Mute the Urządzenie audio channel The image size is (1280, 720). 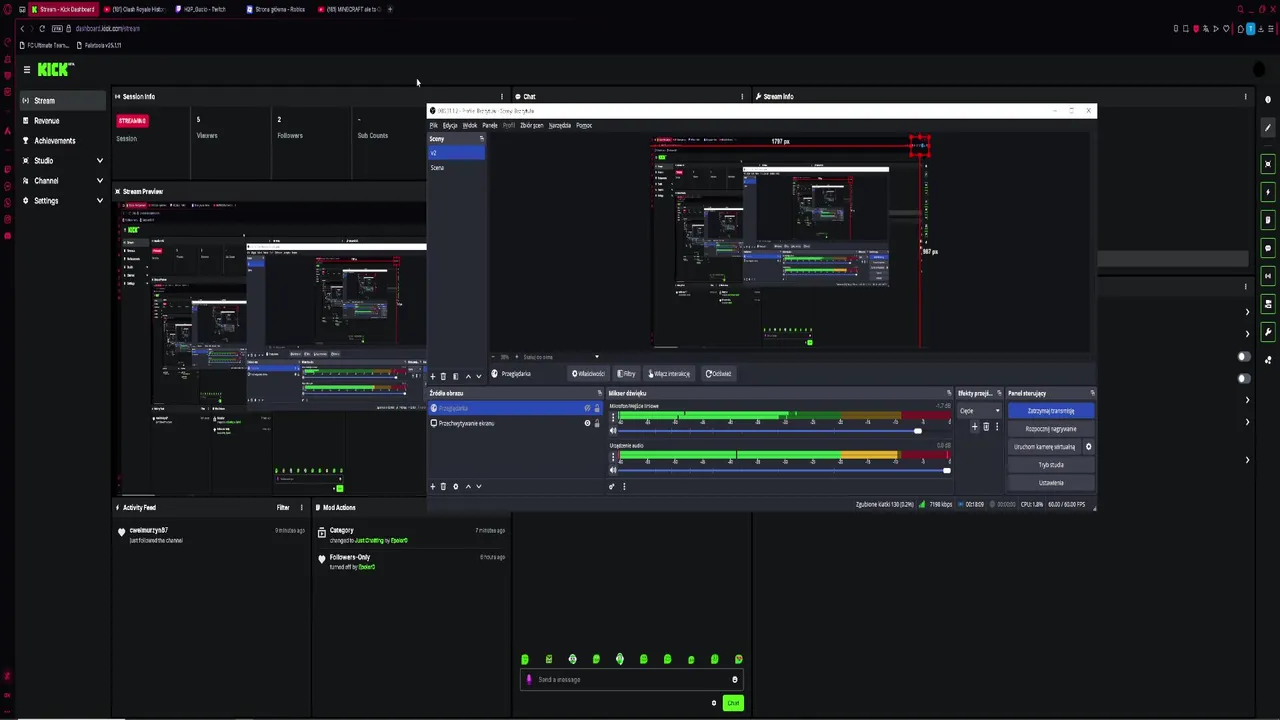tap(613, 470)
